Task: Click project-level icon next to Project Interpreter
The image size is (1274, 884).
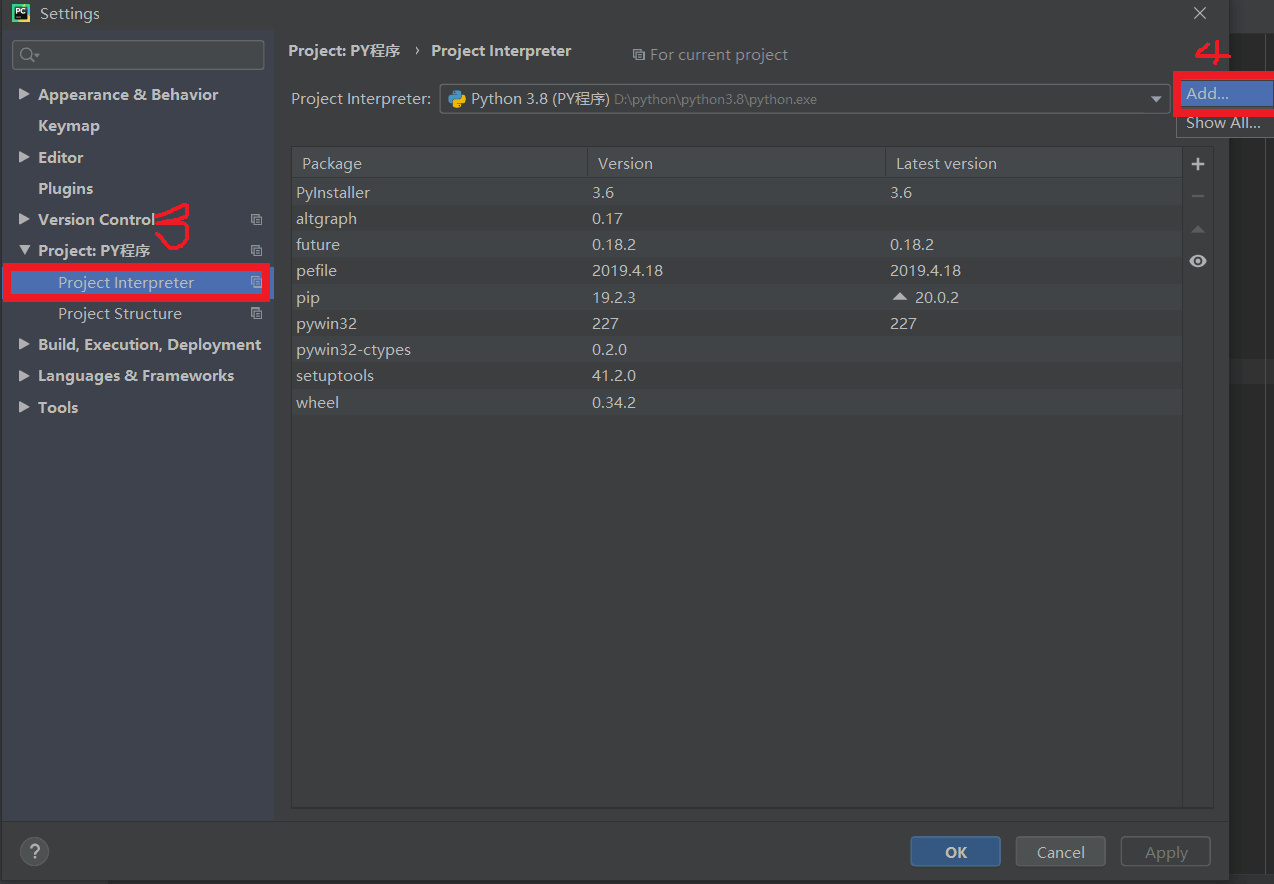Action: click(x=256, y=282)
